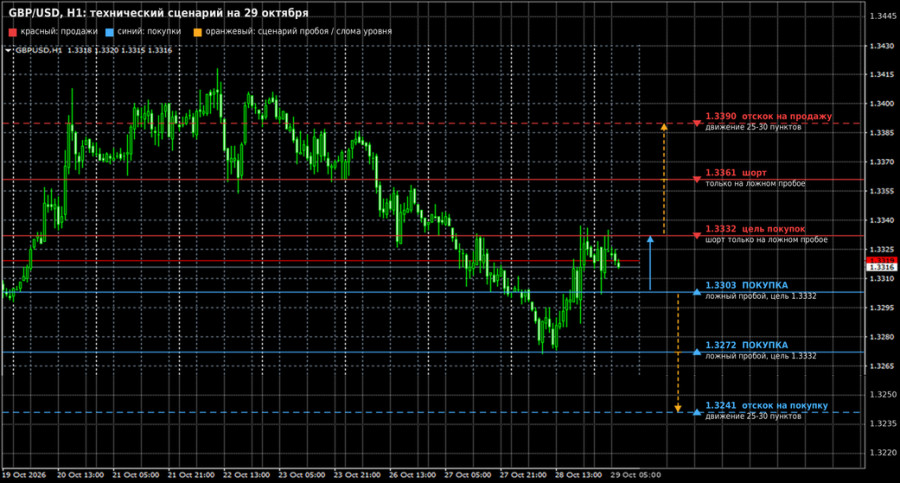Select the label 1.3361 шорт

[x=736, y=172]
